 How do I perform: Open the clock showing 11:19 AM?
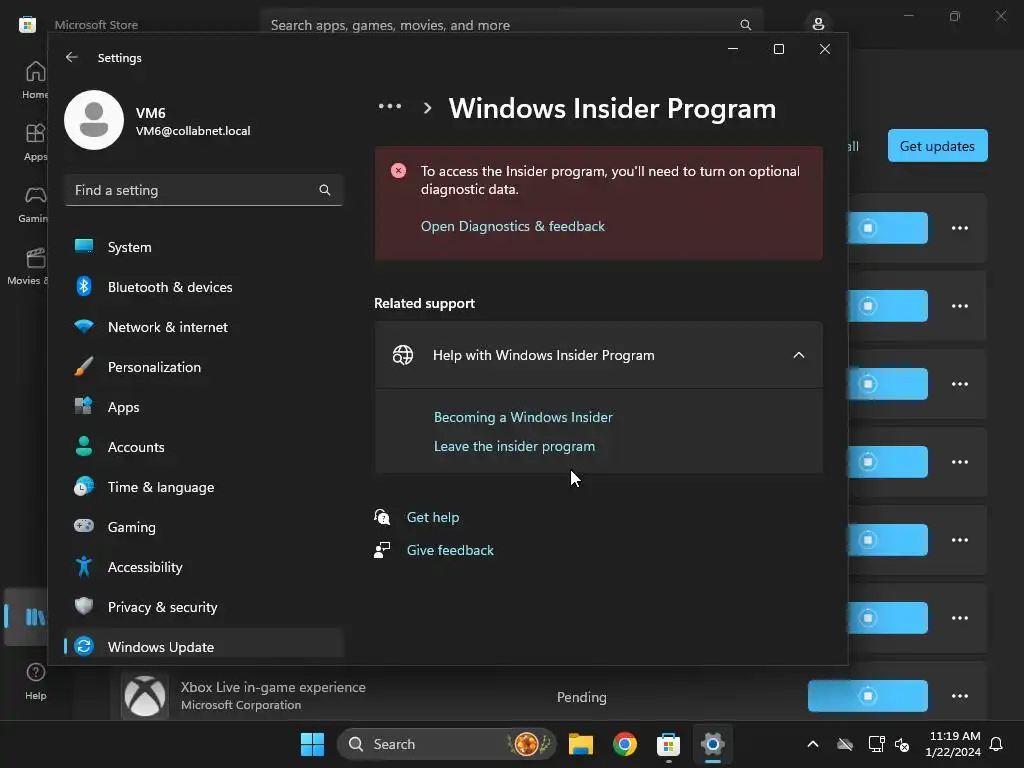953,744
